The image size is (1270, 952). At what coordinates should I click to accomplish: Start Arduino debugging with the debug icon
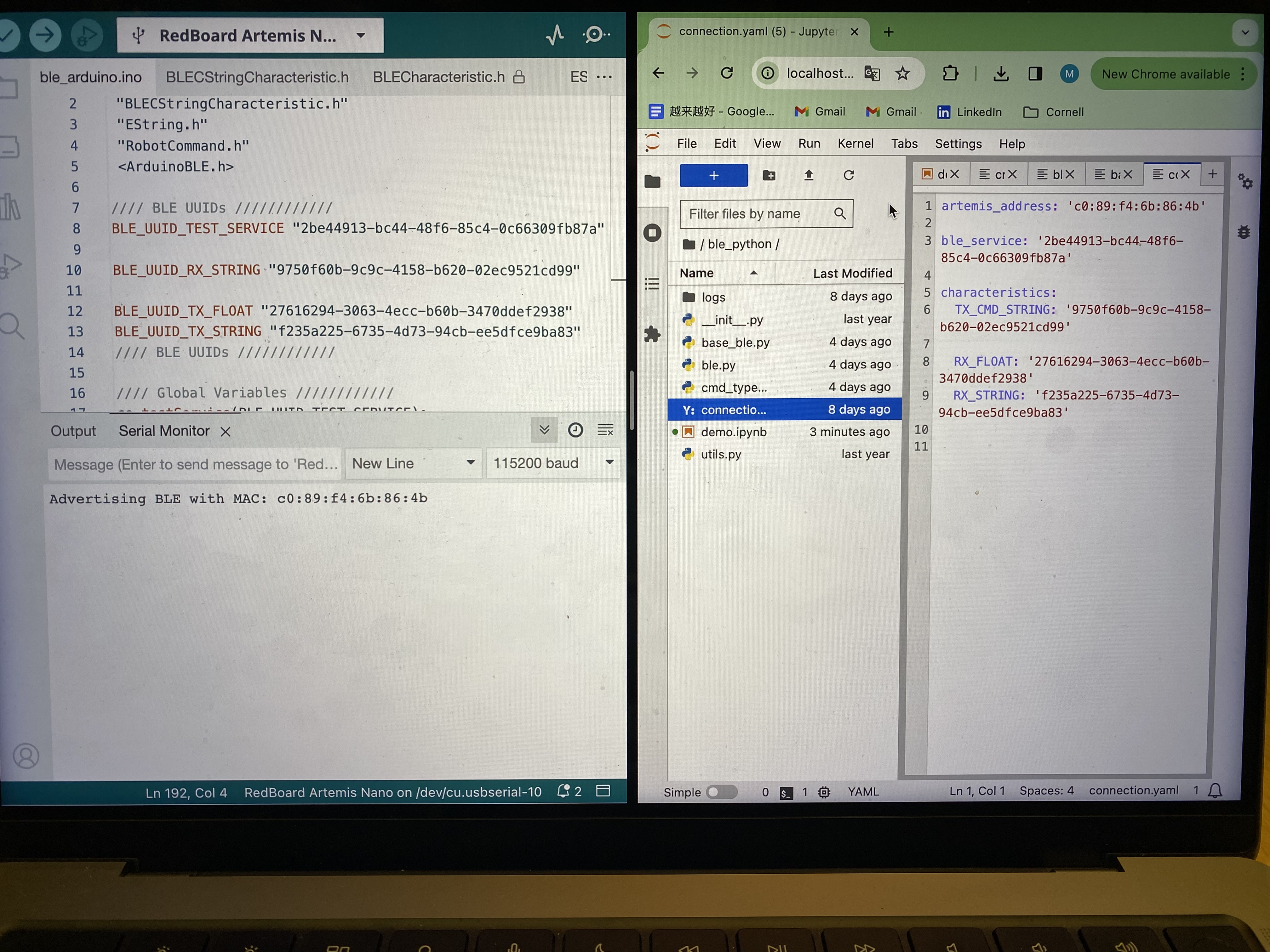[x=87, y=36]
